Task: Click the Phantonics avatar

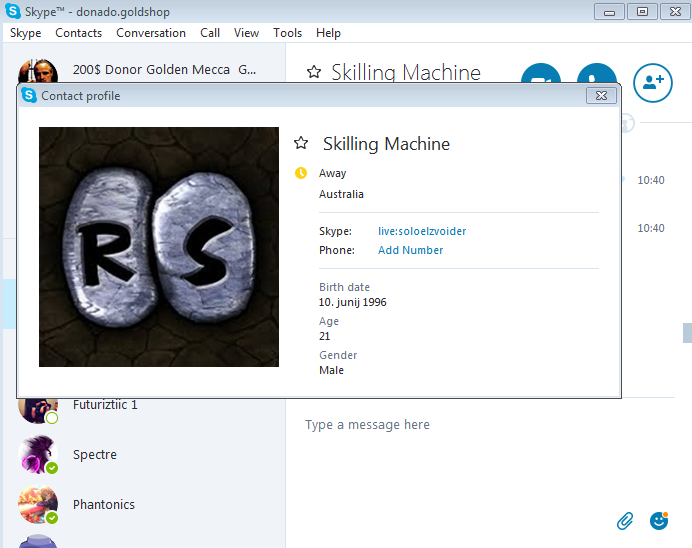Action: tap(38, 504)
